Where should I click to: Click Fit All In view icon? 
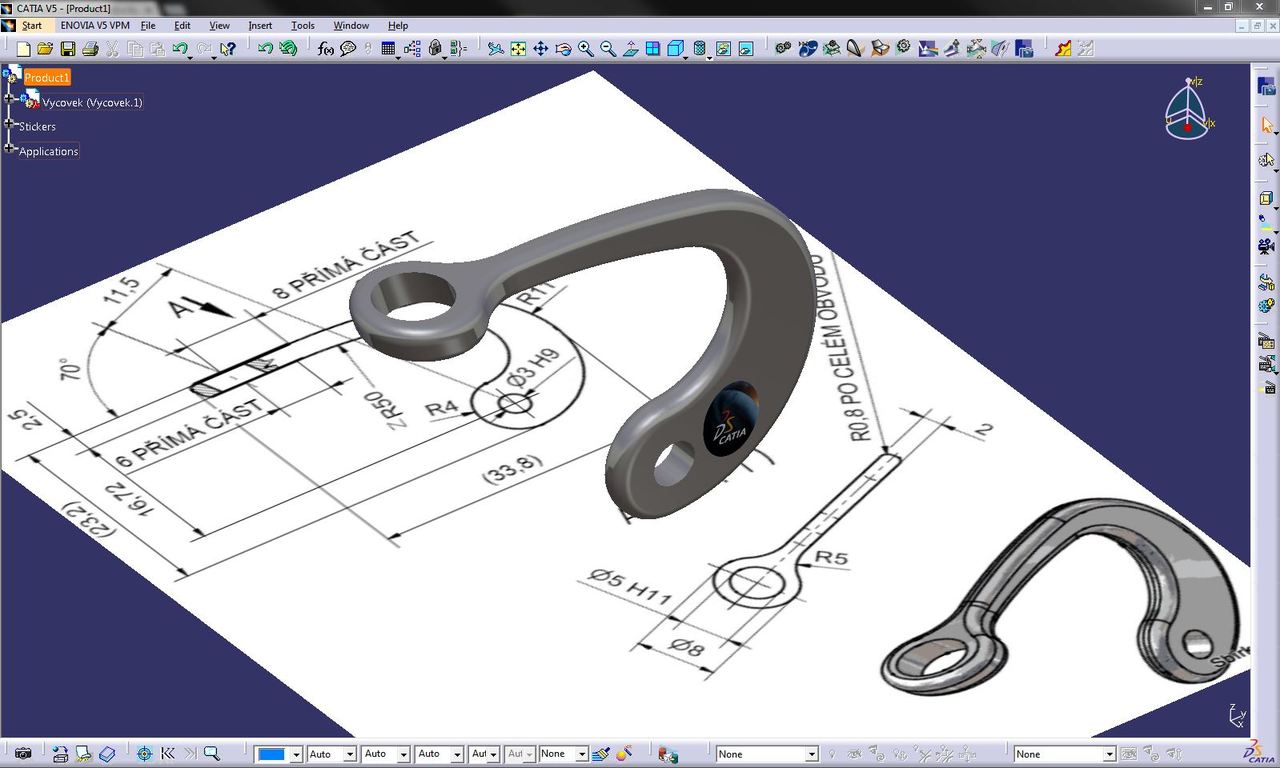[x=518, y=48]
